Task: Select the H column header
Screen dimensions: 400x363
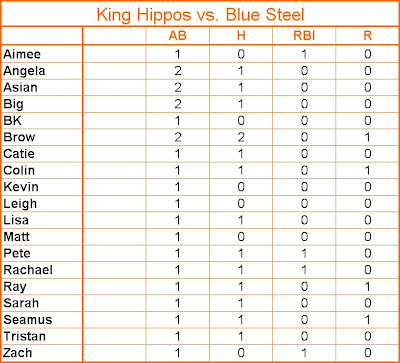Action: pos(241,36)
